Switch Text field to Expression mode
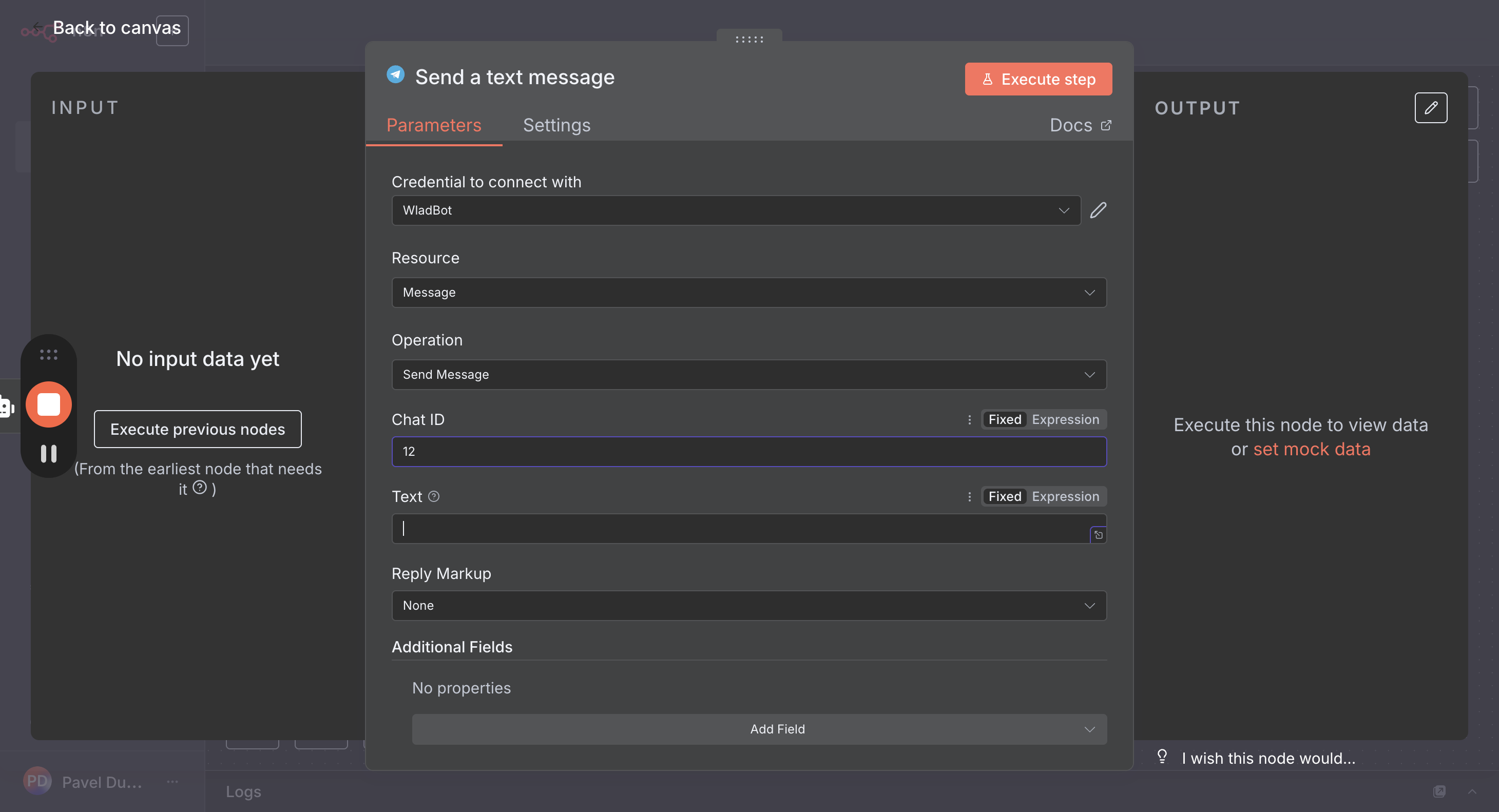This screenshot has height=812, width=1499. point(1065,496)
